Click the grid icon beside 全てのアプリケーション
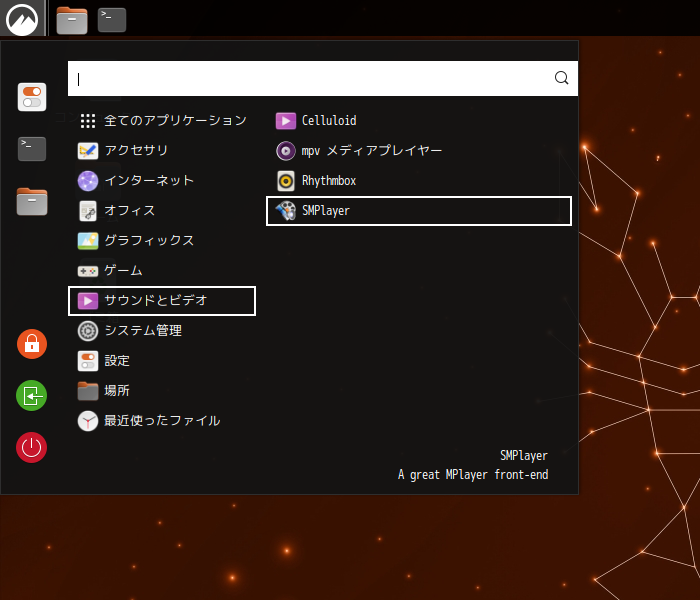The image size is (700, 600). pyautogui.click(x=88, y=121)
